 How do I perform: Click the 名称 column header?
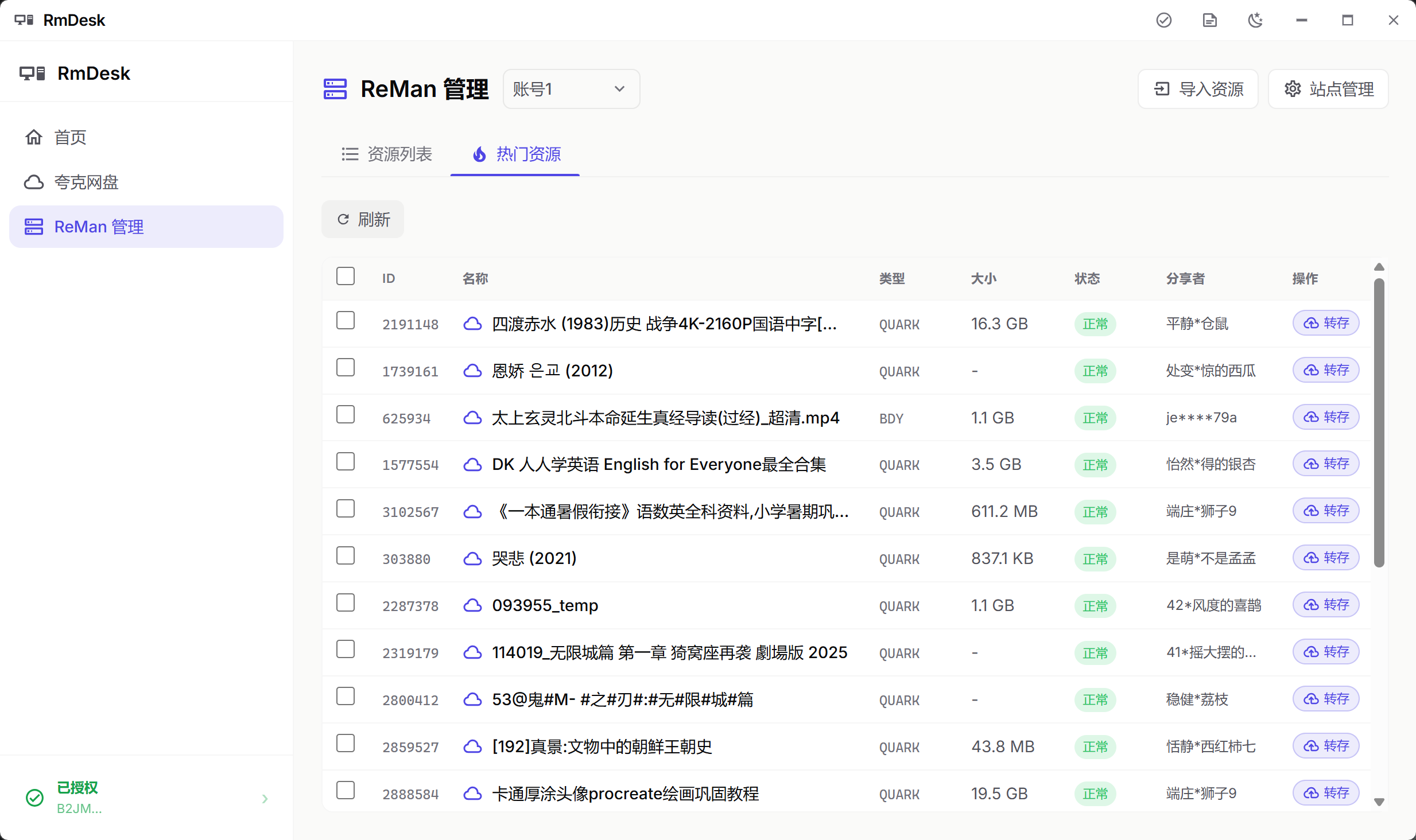pos(475,279)
